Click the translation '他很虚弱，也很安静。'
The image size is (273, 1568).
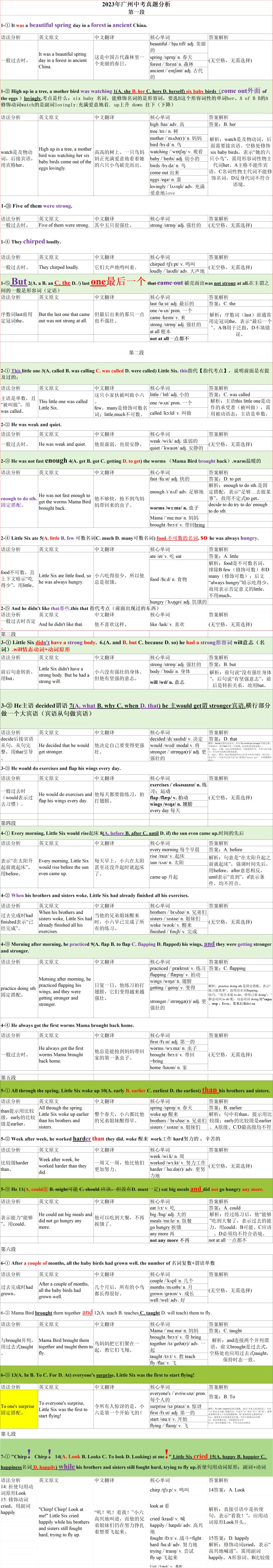coord(119,444)
